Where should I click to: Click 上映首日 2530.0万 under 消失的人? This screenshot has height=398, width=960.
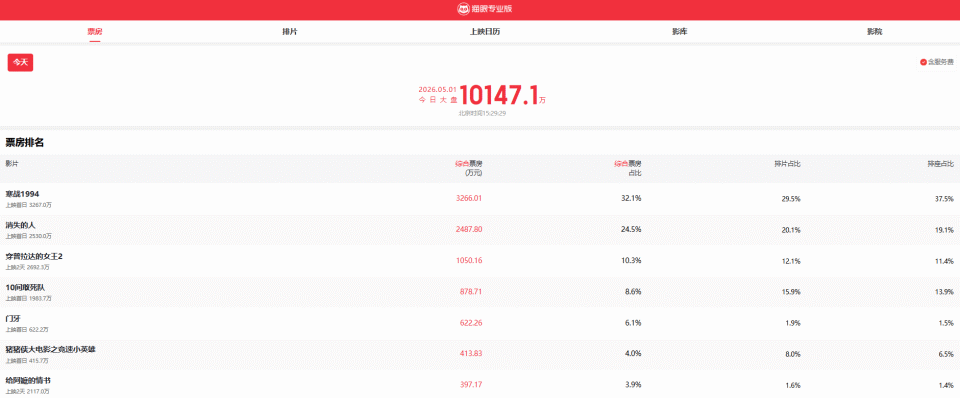tap(29, 236)
